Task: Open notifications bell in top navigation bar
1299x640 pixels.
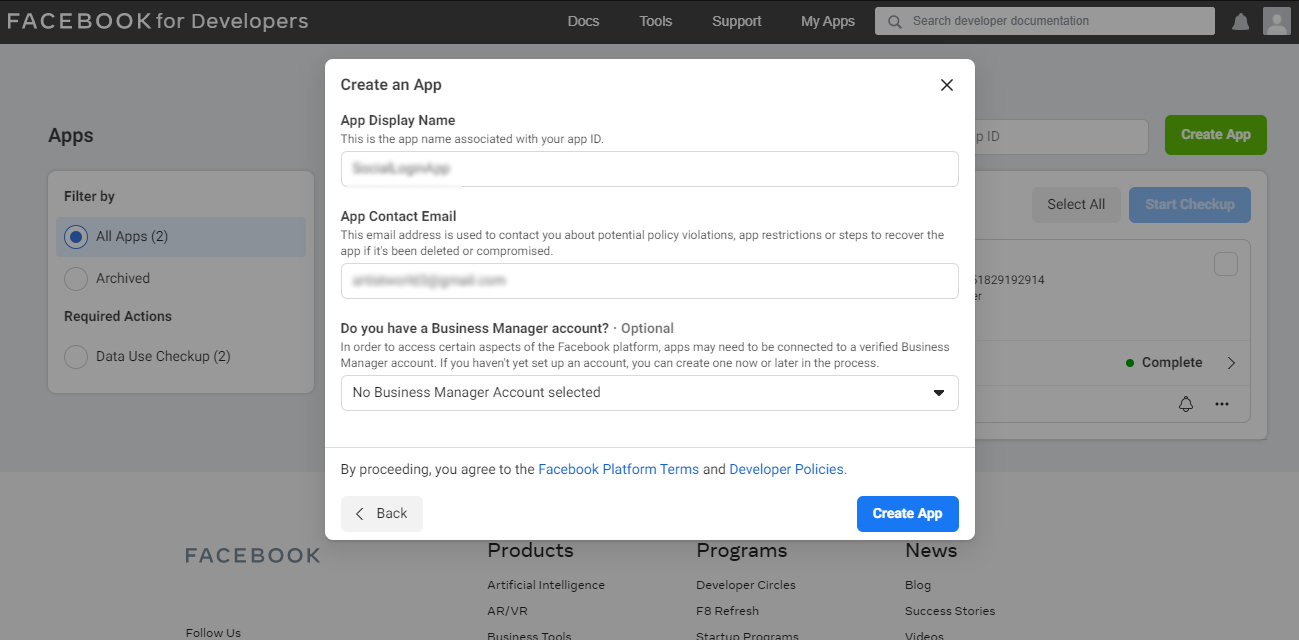Action: [1241, 21]
